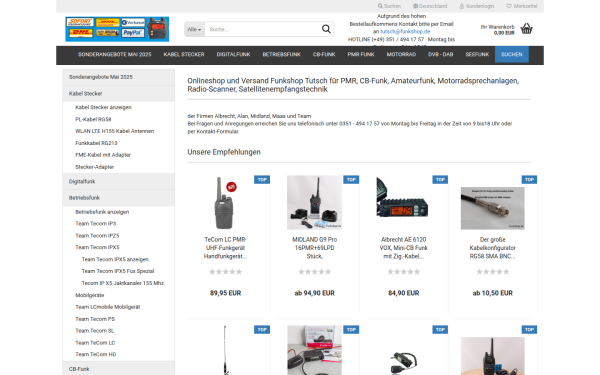Open Team LCmobile Mobilgerät sidebar link
This screenshot has height=375, width=600.
coord(108,307)
